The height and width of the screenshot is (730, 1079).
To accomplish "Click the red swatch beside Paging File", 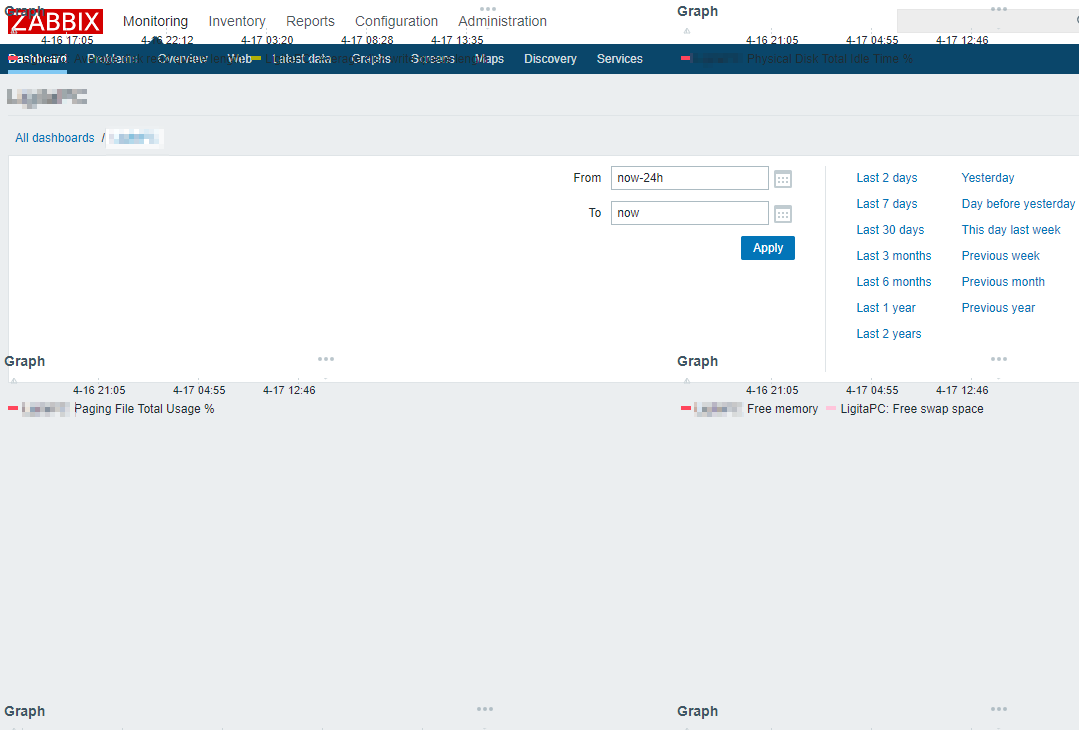I will [x=12, y=409].
